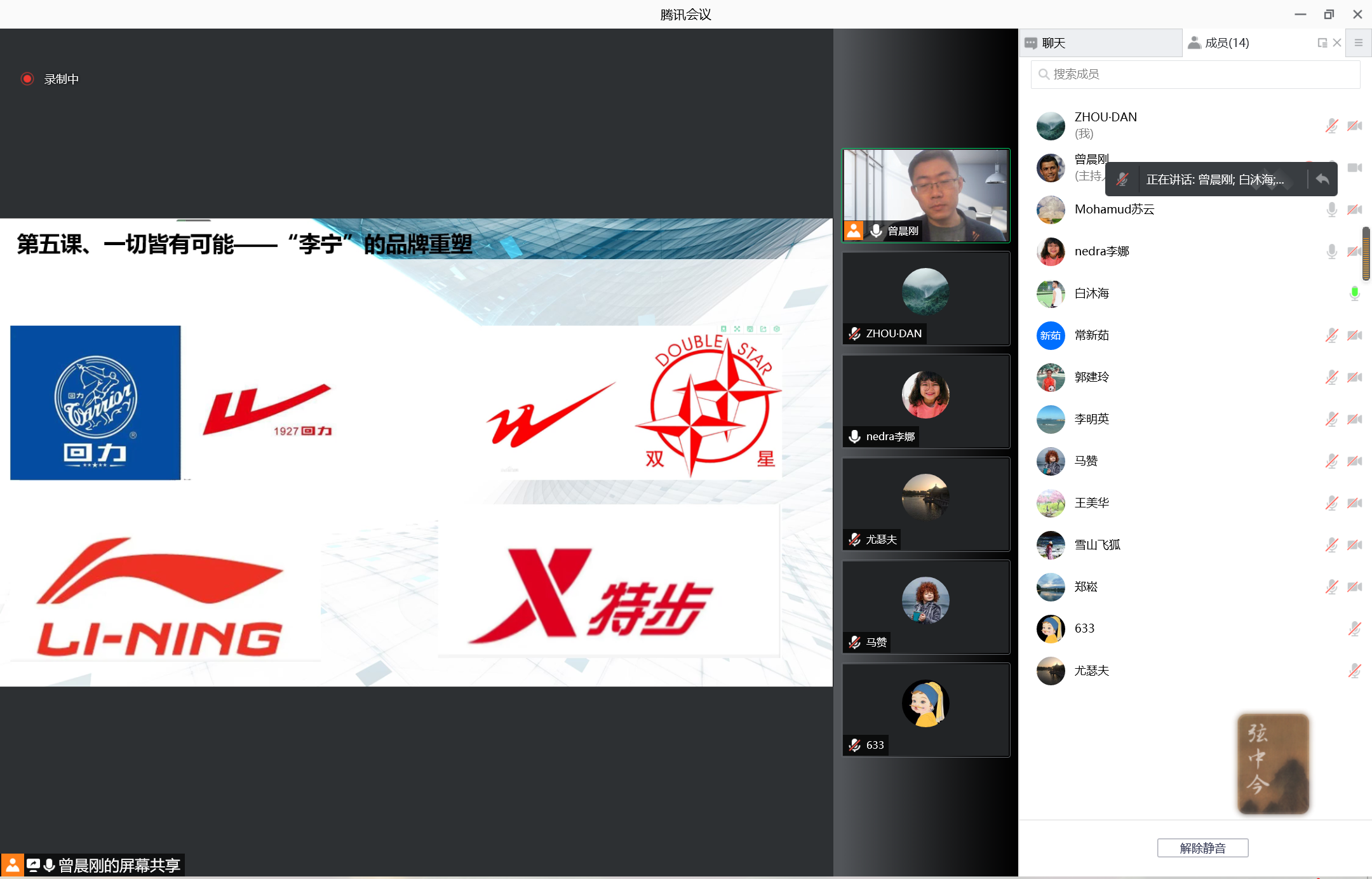Pop out the members panel
The image size is (1372, 879).
(1322, 43)
